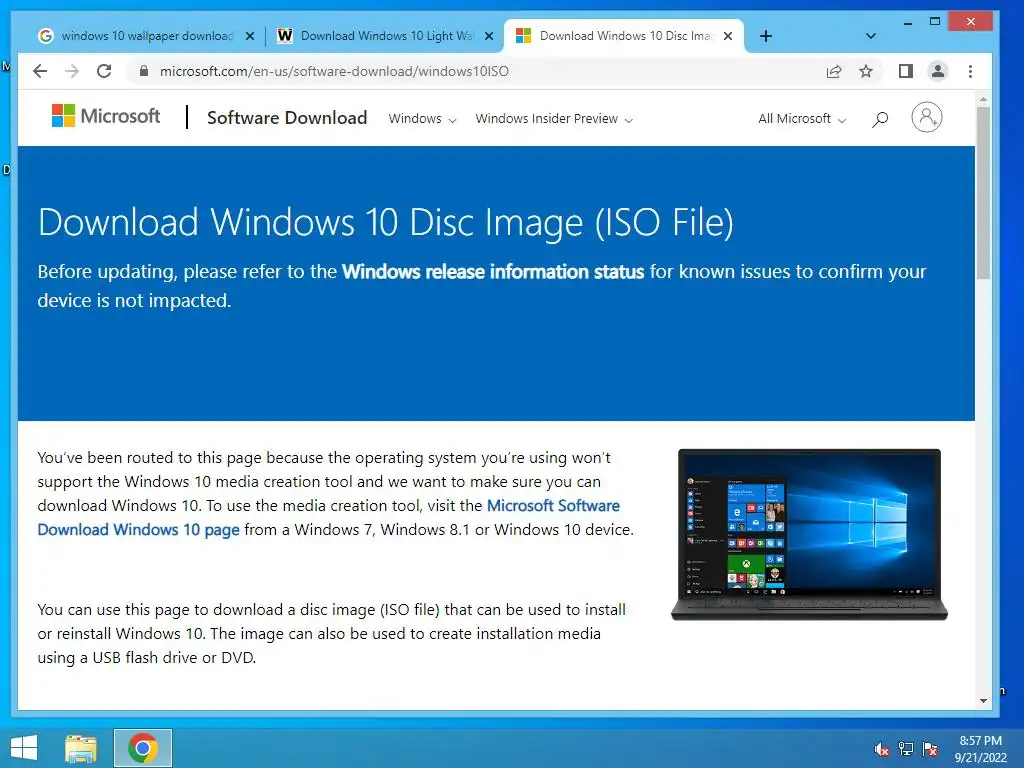Click the Chrome taskbar icon
Image resolution: width=1024 pixels, height=768 pixels.
coord(143,748)
